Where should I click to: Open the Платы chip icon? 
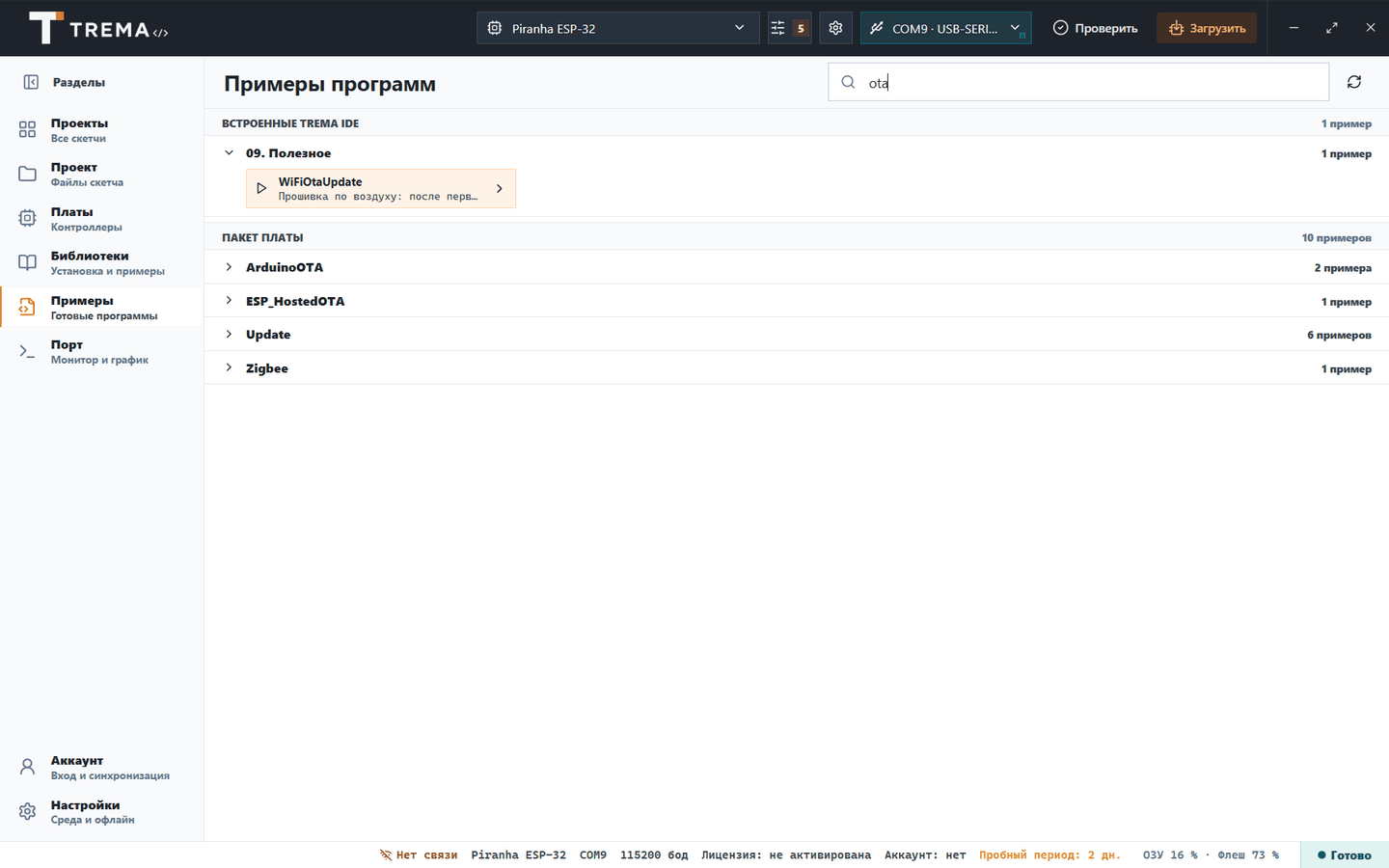[x=27, y=218]
